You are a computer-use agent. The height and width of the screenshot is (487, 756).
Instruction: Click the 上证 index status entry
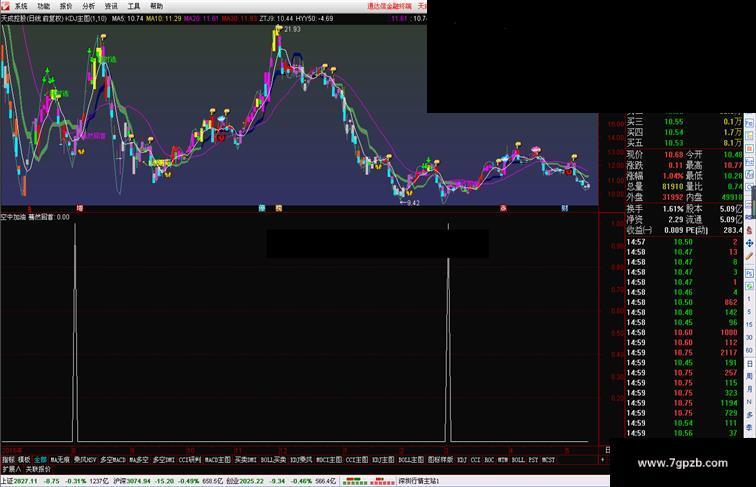(55, 481)
